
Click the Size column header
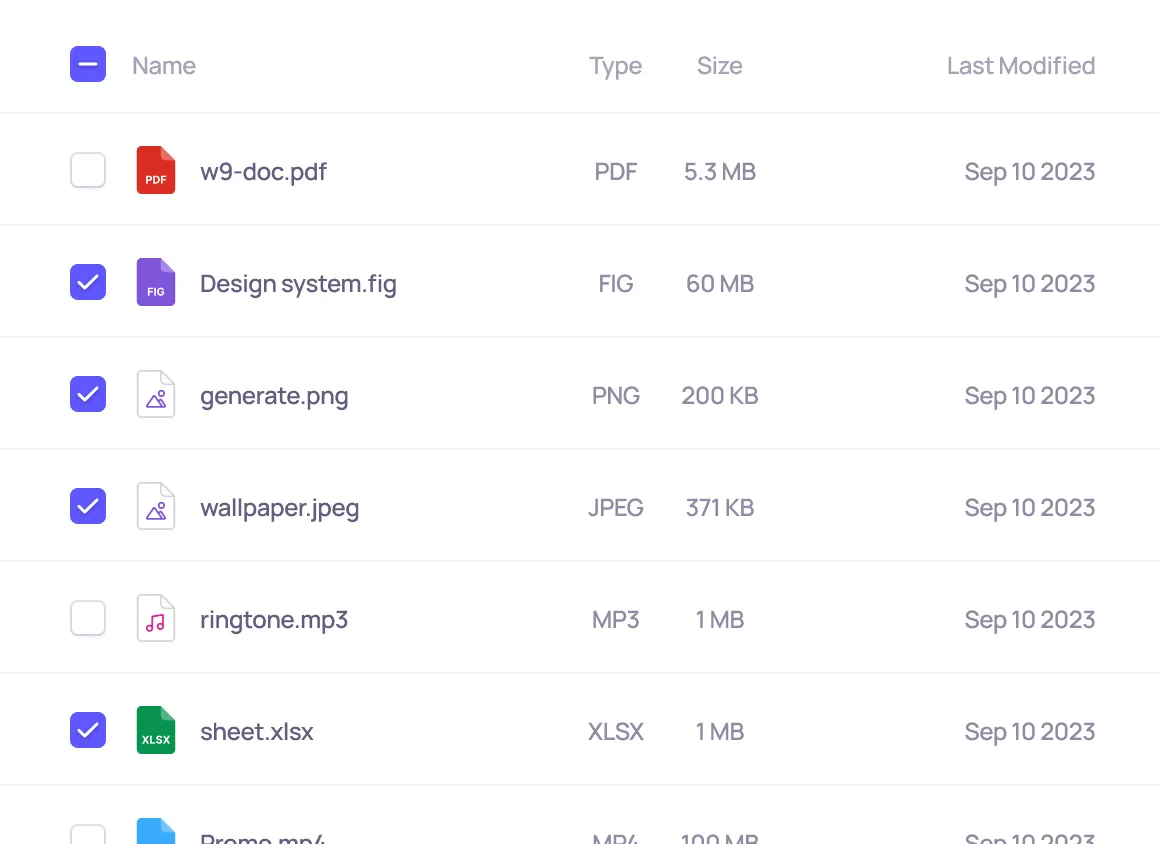pos(719,66)
